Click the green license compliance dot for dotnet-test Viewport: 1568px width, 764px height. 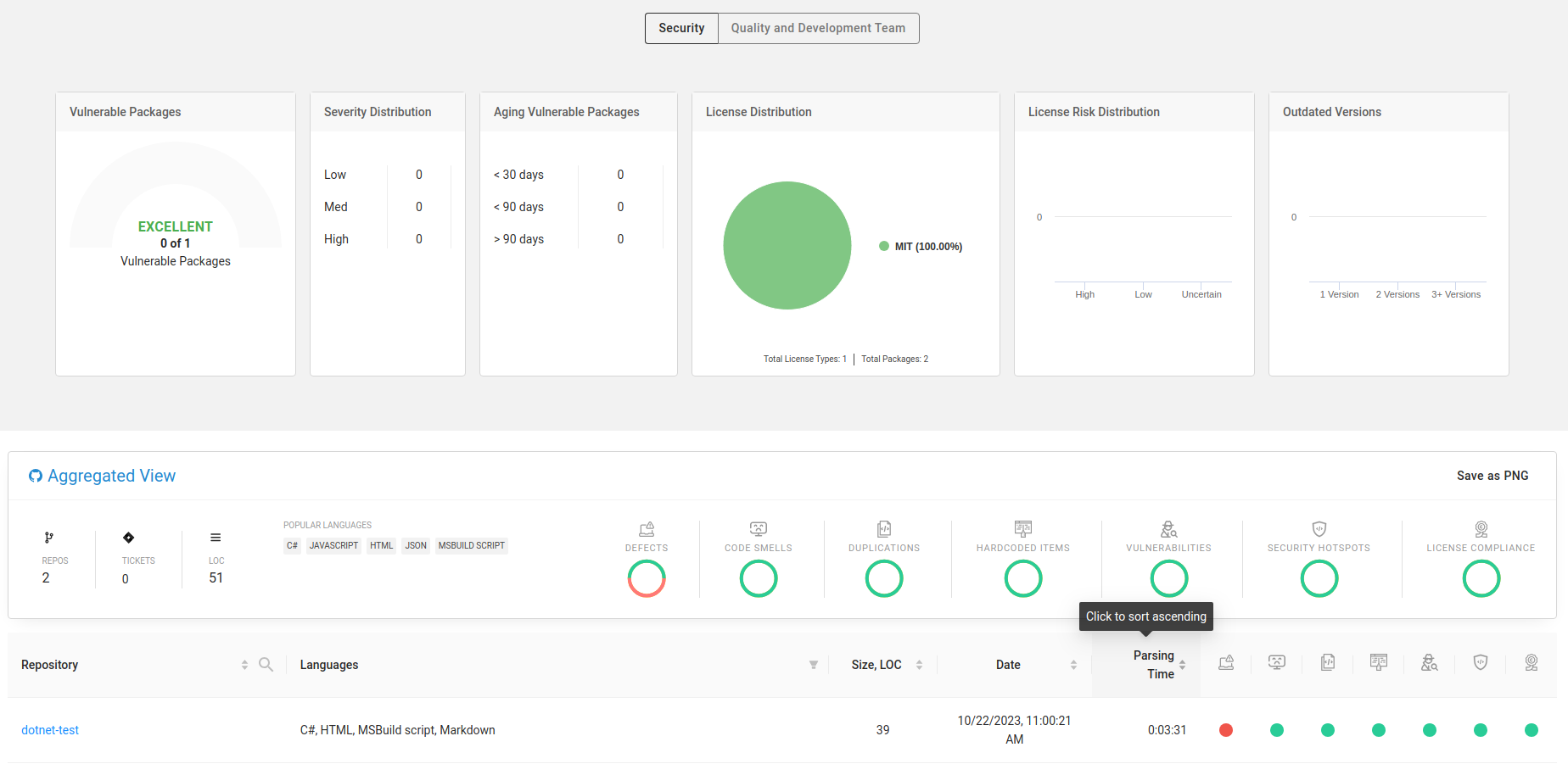click(1532, 730)
